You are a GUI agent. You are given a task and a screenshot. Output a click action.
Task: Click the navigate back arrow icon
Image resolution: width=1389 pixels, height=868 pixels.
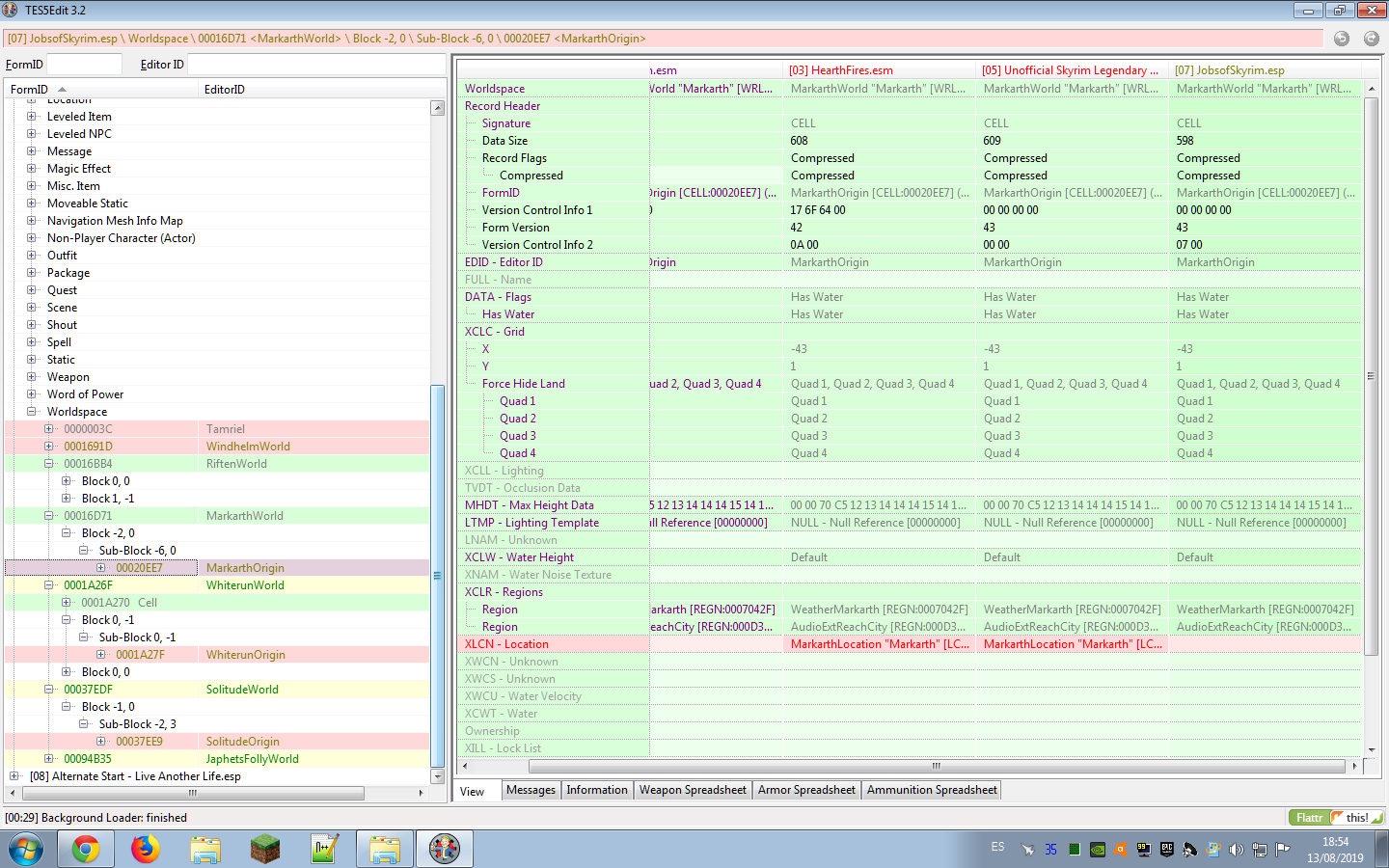tap(1342, 39)
